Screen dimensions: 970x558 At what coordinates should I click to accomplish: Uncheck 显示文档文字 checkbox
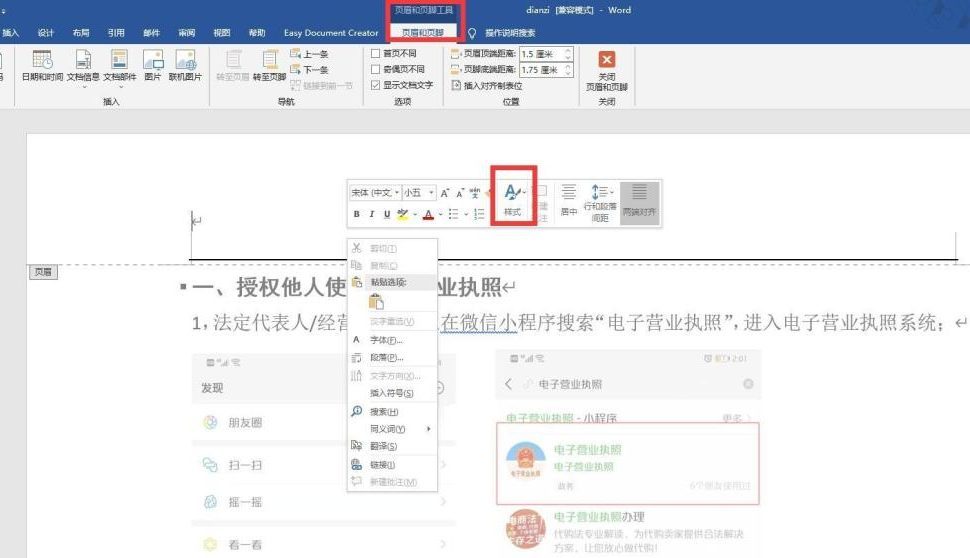pyautogui.click(x=375, y=85)
